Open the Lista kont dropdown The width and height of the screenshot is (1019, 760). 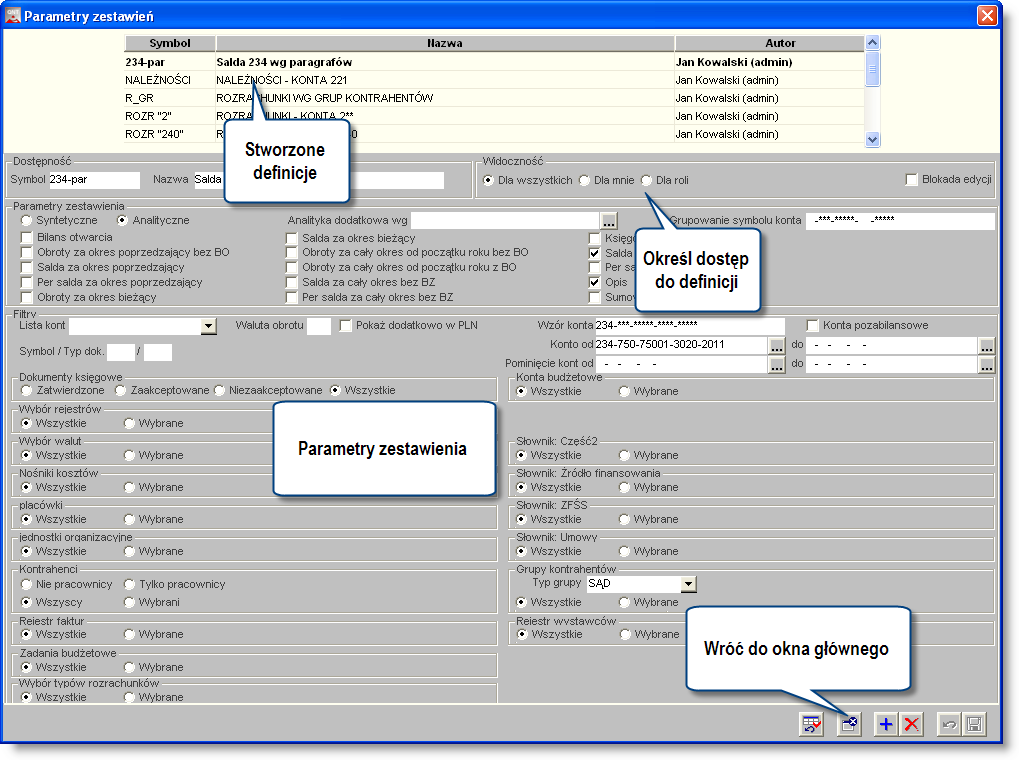point(208,326)
